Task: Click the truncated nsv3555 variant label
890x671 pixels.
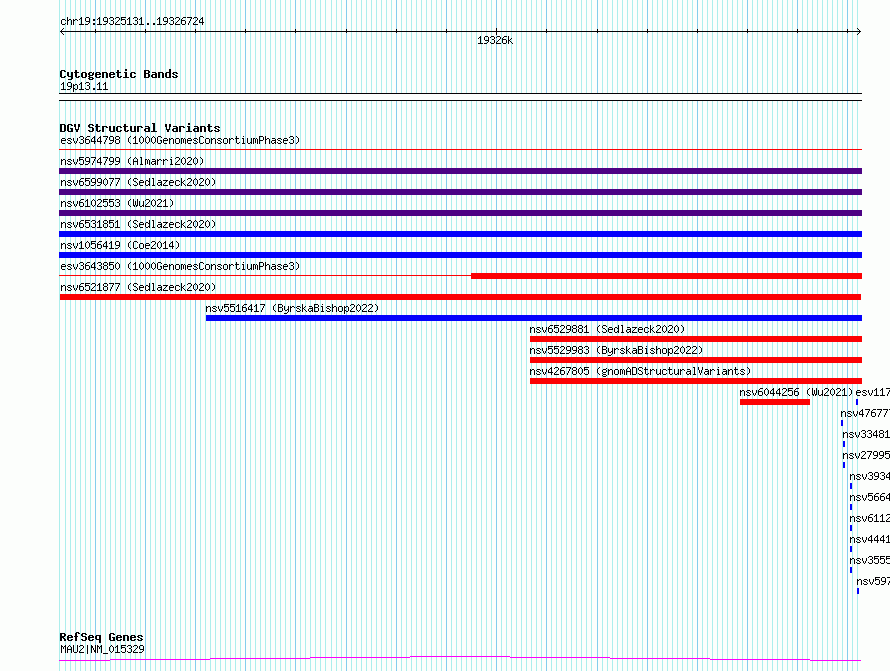Action: point(870,560)
